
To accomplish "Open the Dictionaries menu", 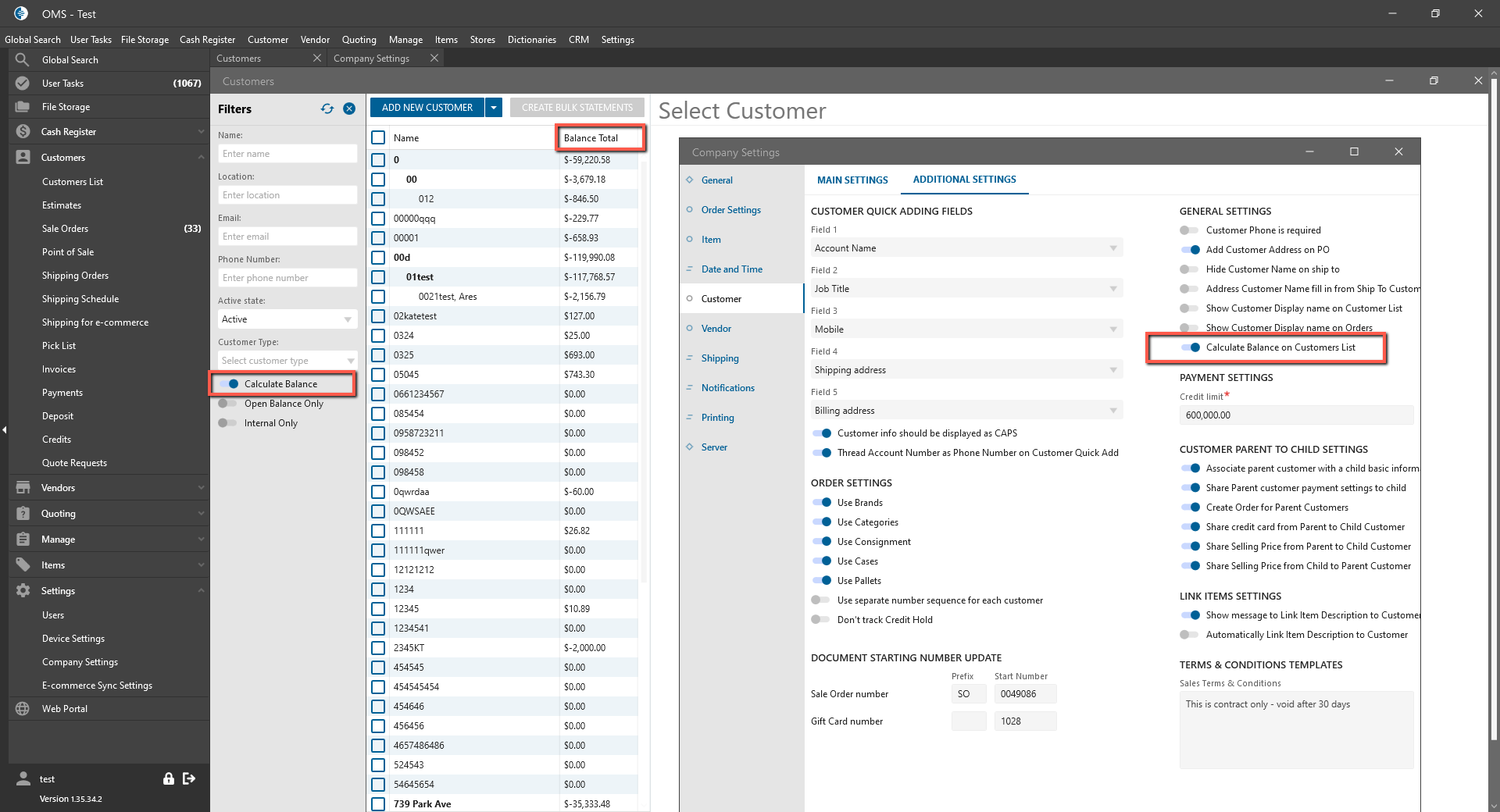I will [x=531, y=40].
